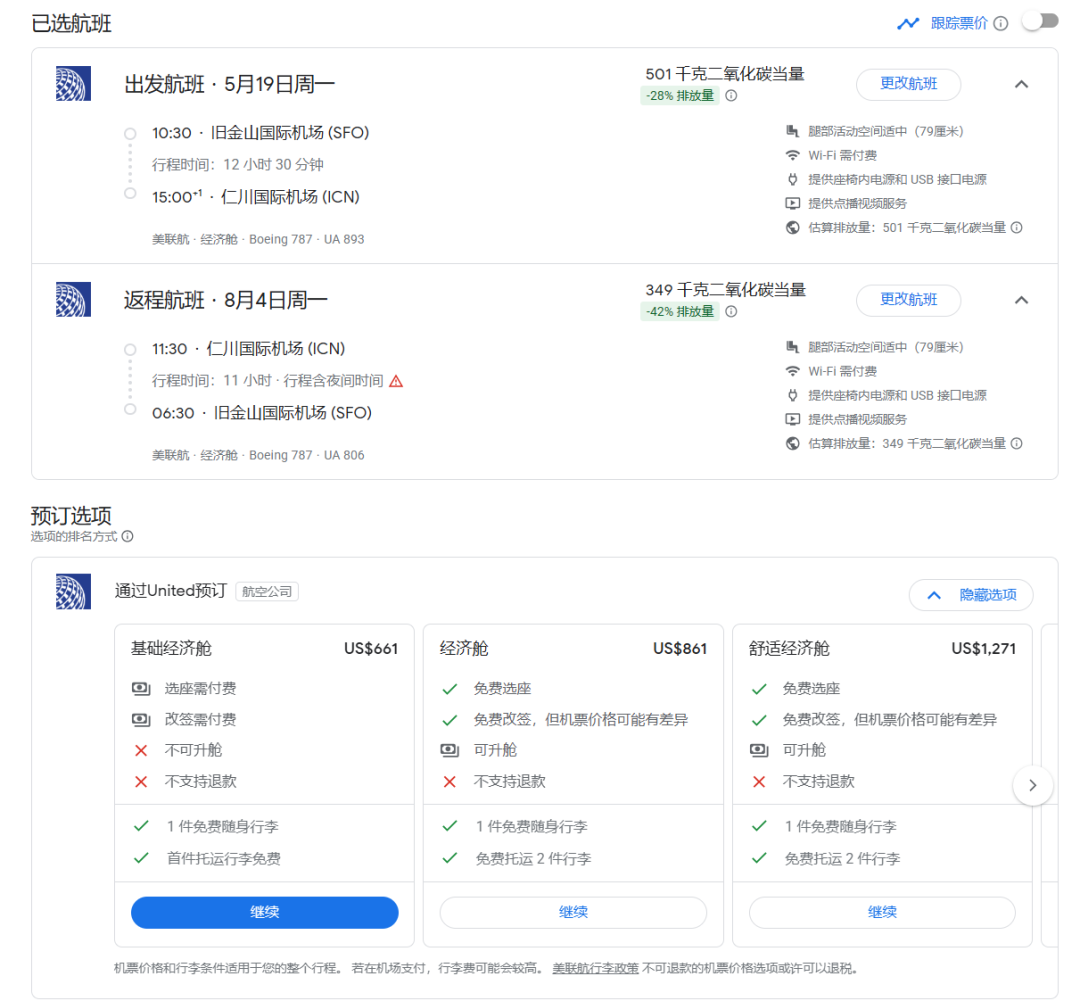1080x1001 pixels.
Task: Collapse the return flight details chevron
Action: (1021, 300)
